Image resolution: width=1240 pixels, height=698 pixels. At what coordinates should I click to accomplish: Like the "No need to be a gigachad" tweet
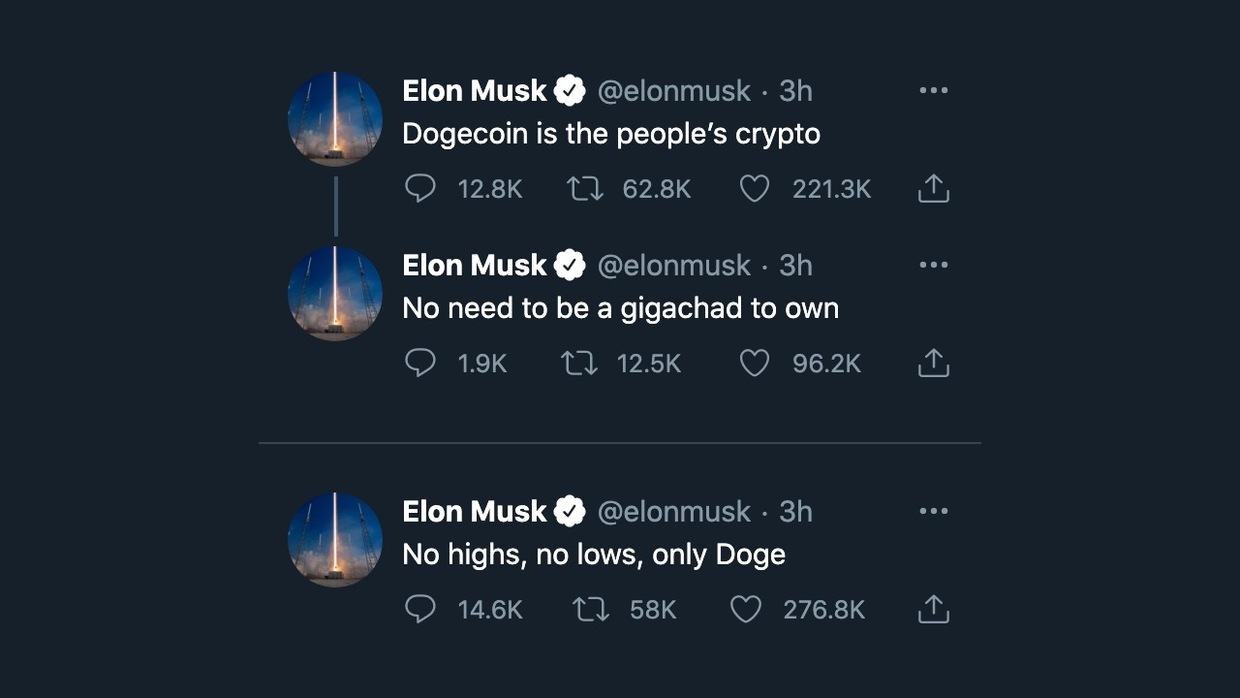click(x=754, y=363)
